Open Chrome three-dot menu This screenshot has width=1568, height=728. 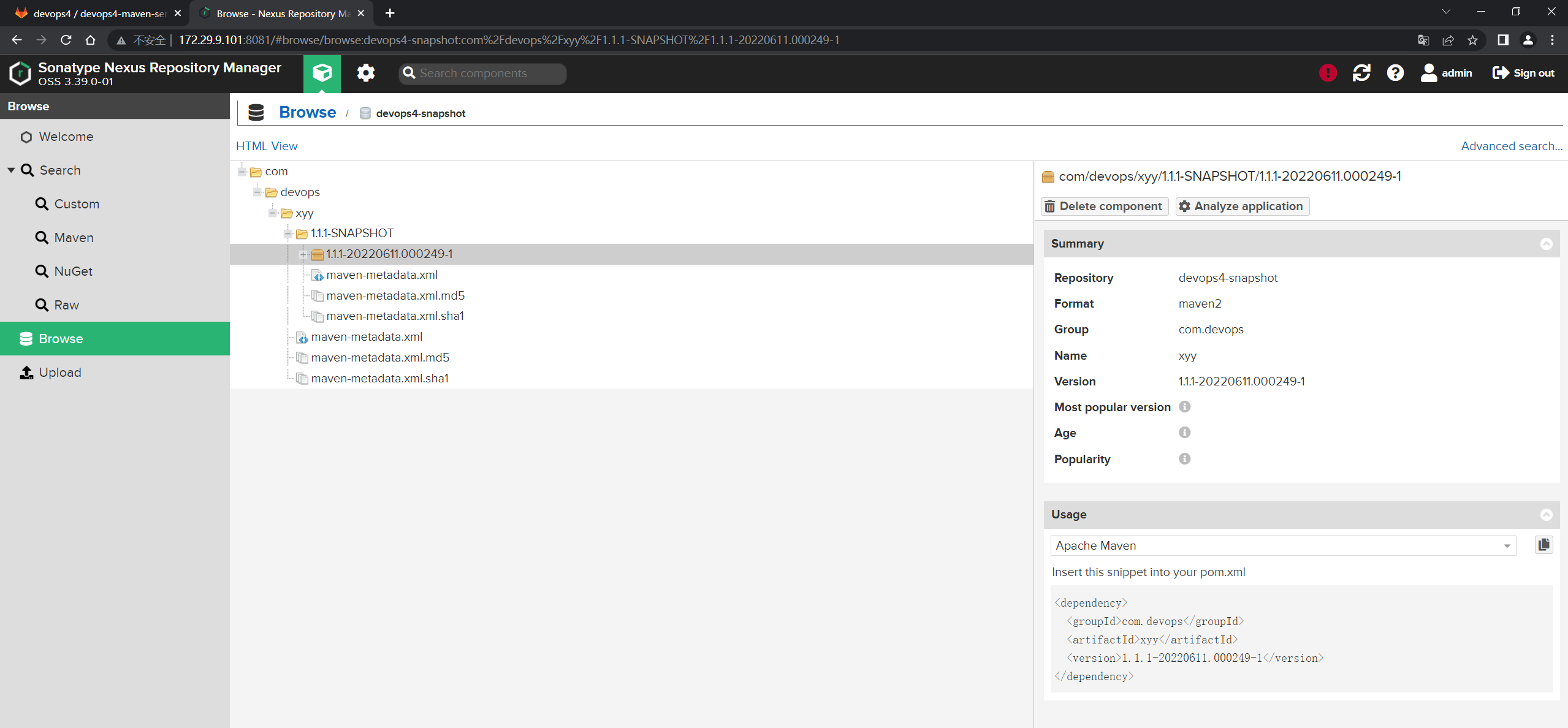pyautogui.click(x=1552, y=40)
